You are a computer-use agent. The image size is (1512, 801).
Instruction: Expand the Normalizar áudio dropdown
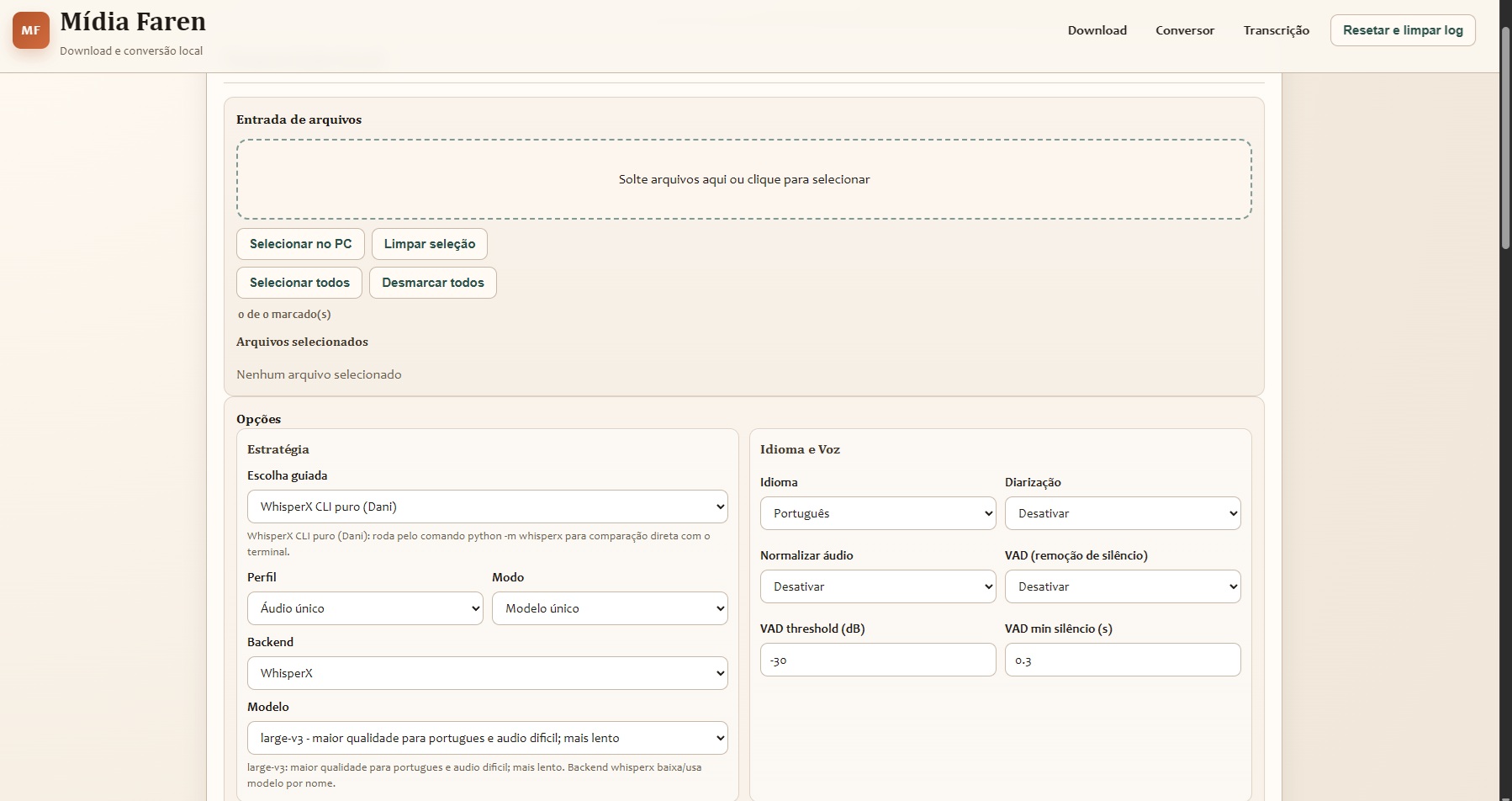tap(877, 586)
